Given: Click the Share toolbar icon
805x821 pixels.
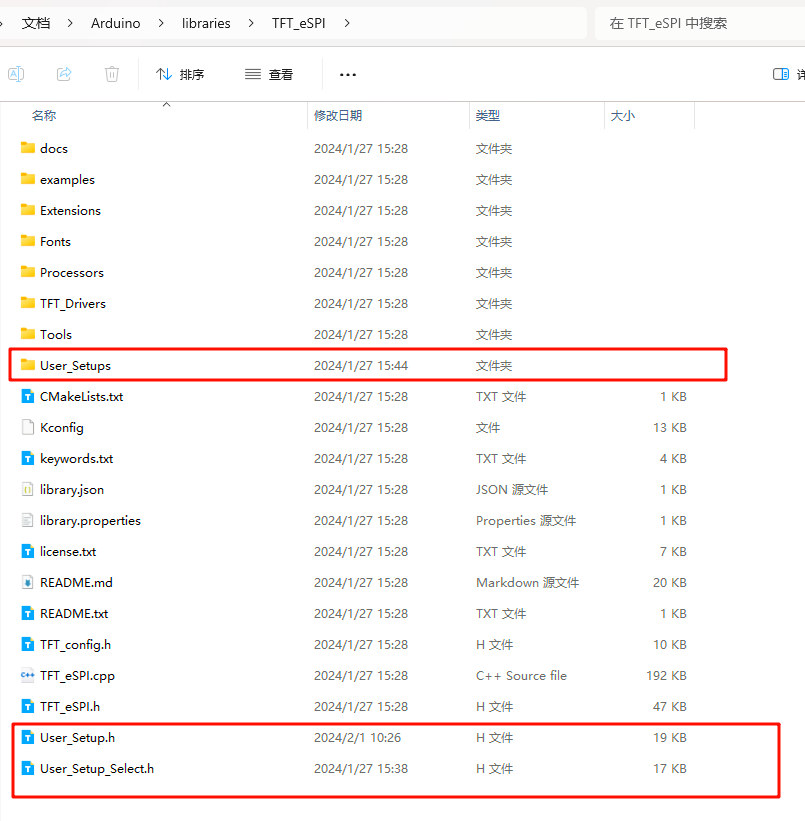Looking at the screenshot, I should 64,74.
